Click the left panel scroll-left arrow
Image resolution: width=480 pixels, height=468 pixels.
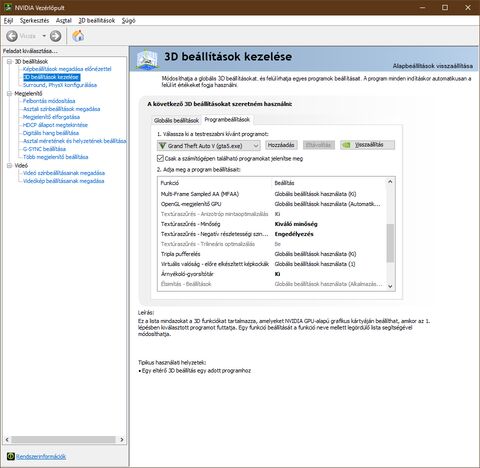point(7,440)
